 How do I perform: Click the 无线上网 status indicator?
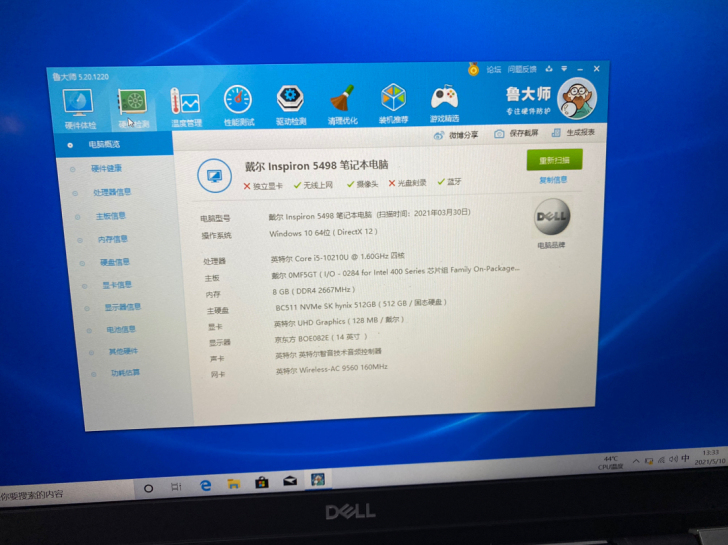(x=313, y=185)
